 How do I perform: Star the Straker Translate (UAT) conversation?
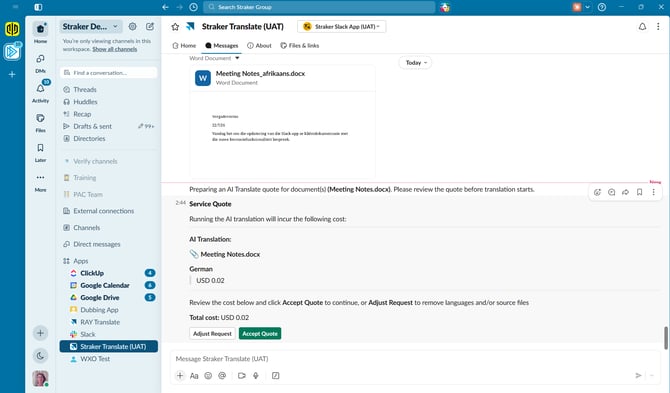point(175,27)
